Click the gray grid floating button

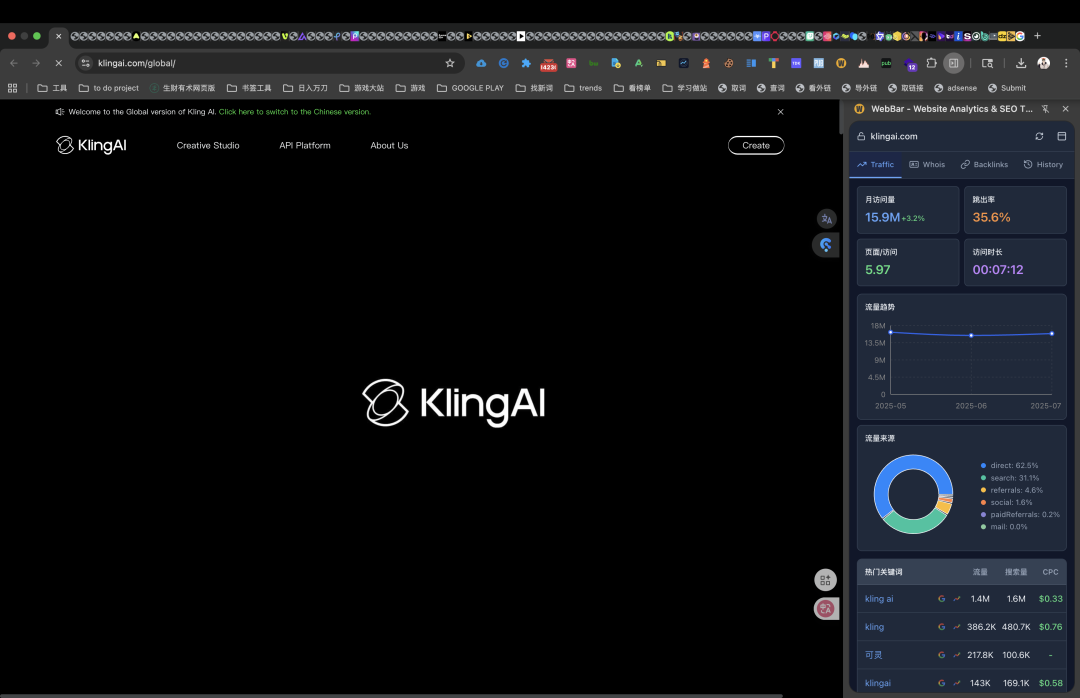(x=825, y=580)
